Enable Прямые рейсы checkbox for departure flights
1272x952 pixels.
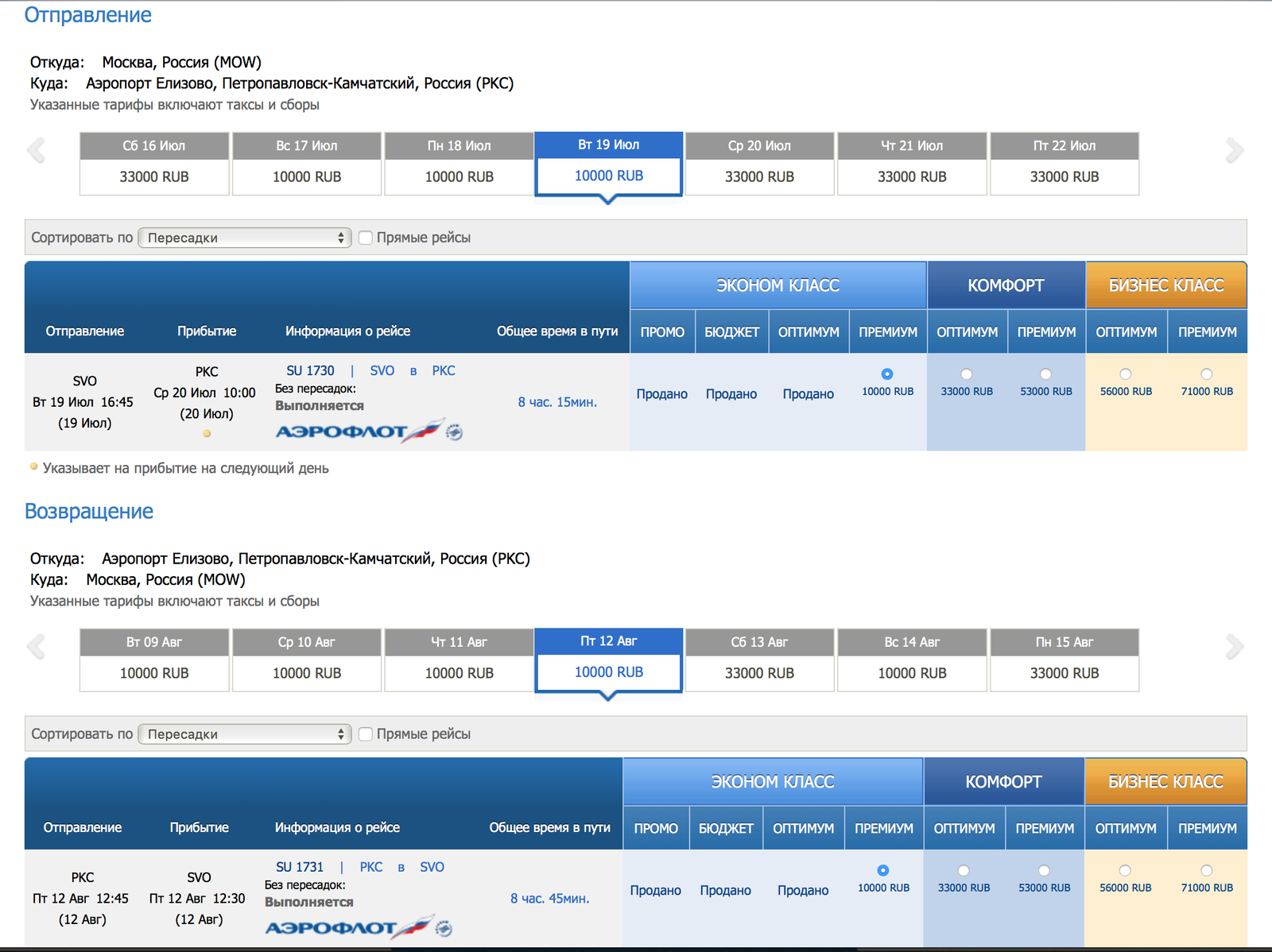click(x=366, y=238)
